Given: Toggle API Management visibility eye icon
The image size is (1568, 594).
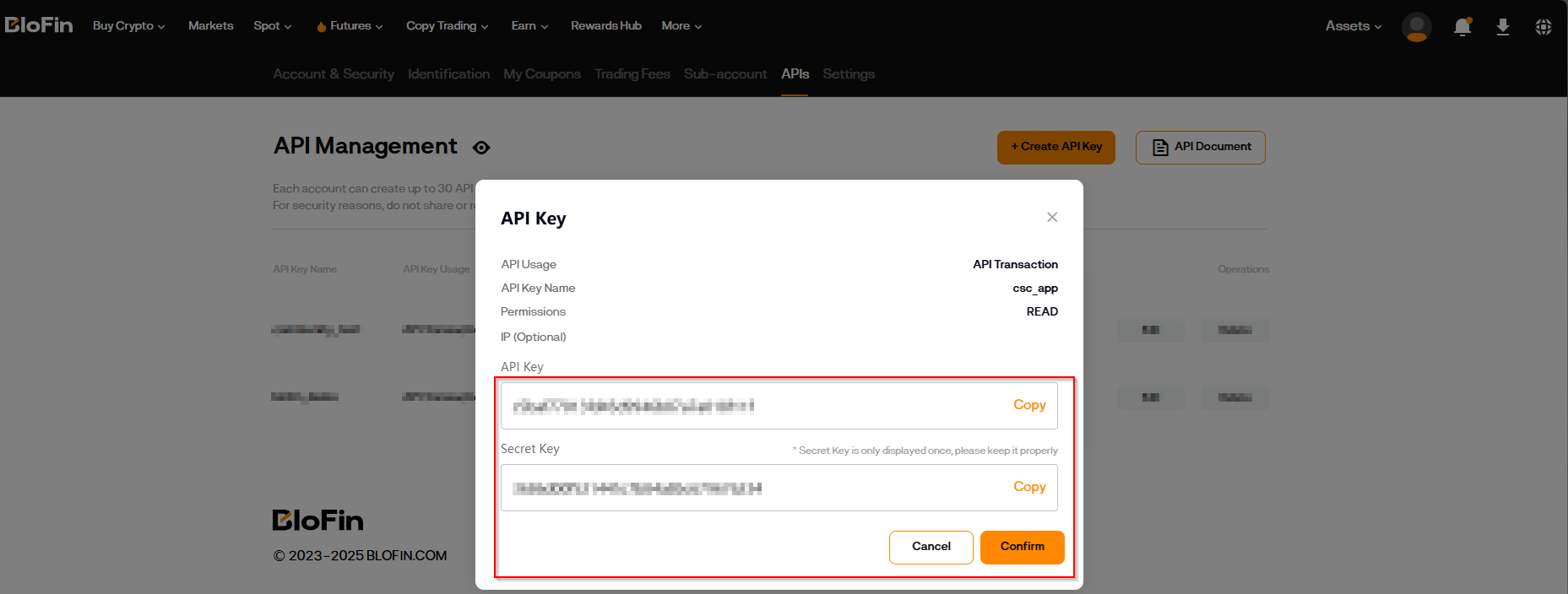Looking at the screenshot, I should pyautogui.click(x=481, y=148).
